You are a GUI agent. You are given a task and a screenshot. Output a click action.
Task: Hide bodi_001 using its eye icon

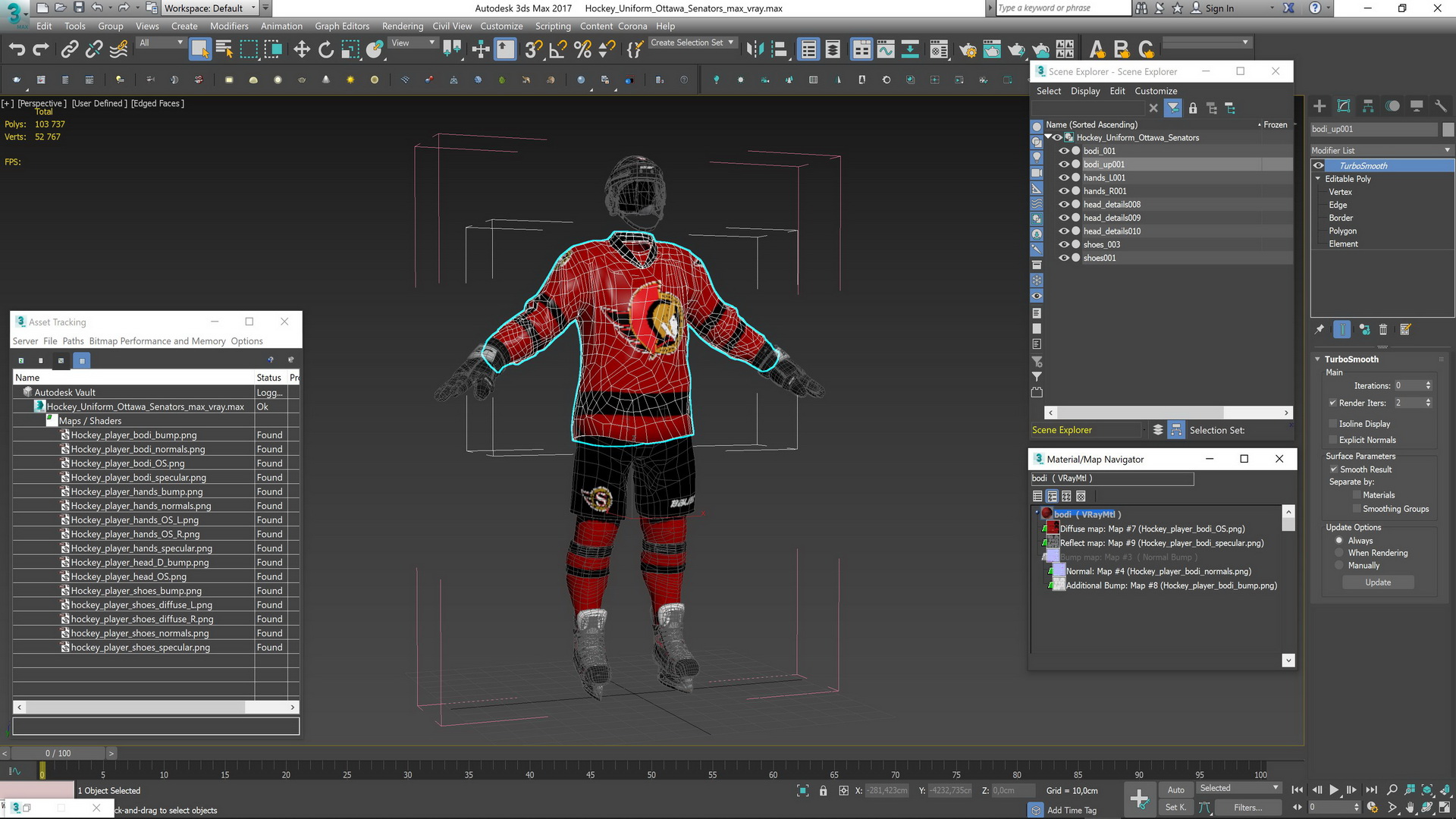[x=1063, y=151]
